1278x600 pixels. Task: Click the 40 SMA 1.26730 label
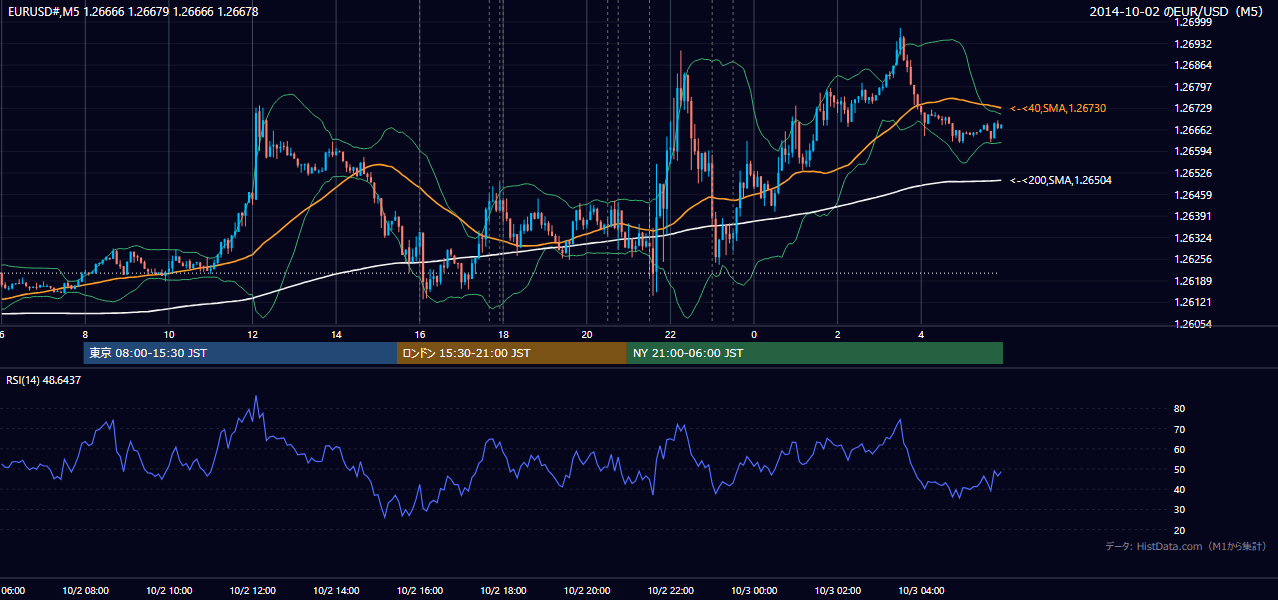tap(1058, 108)
